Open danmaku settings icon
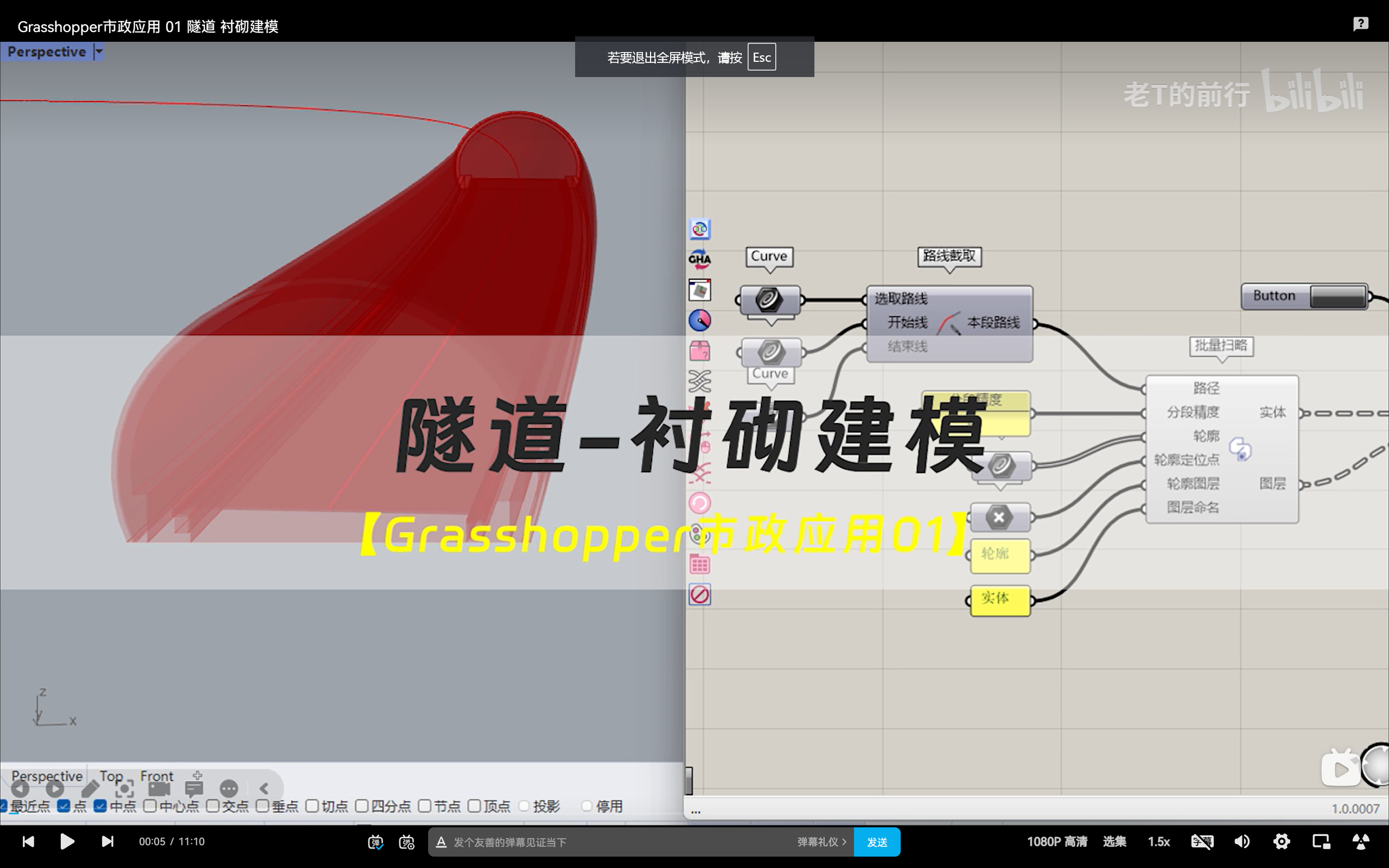 click(x=406, y=842)
